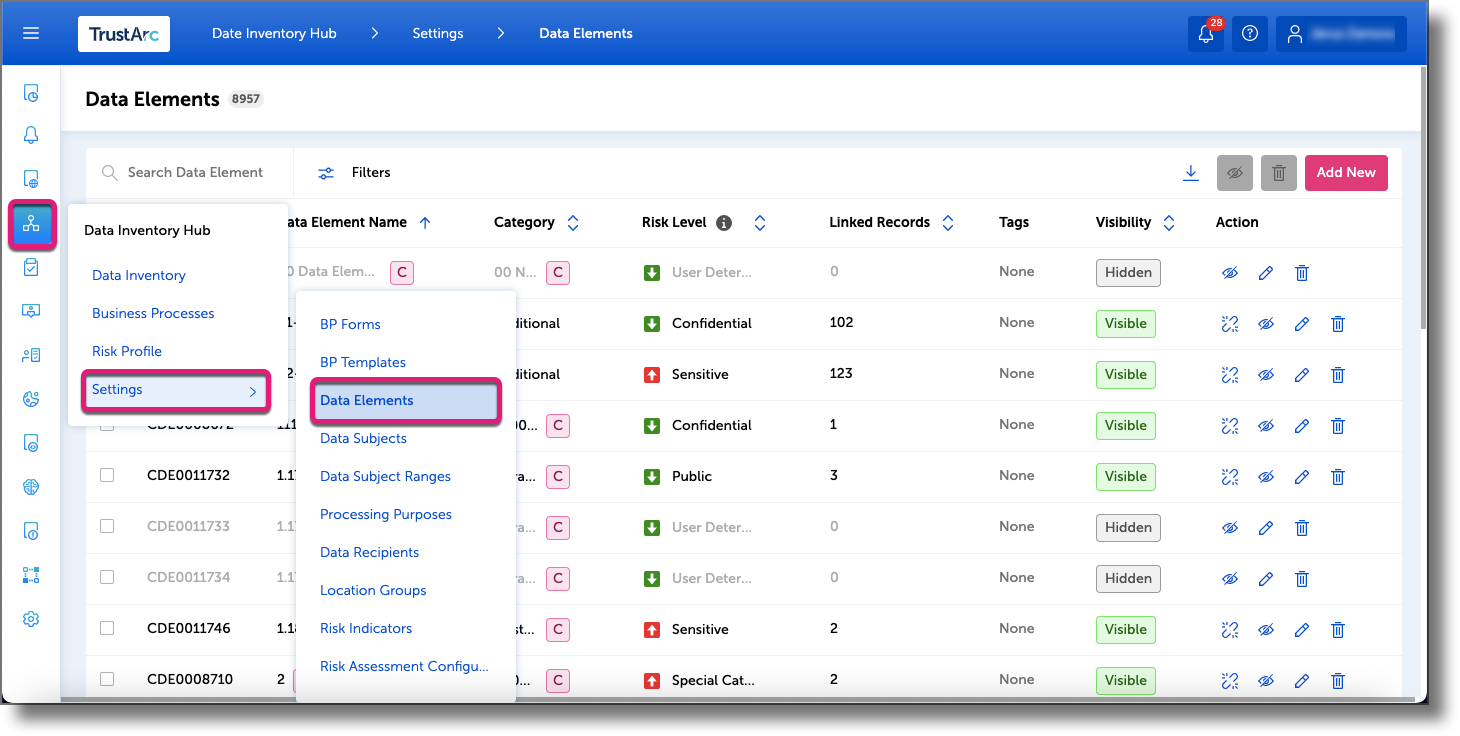This screenshot has height=736, width=1460.
Task: Click the download/export icon above the table
Action: [1191, 172]
